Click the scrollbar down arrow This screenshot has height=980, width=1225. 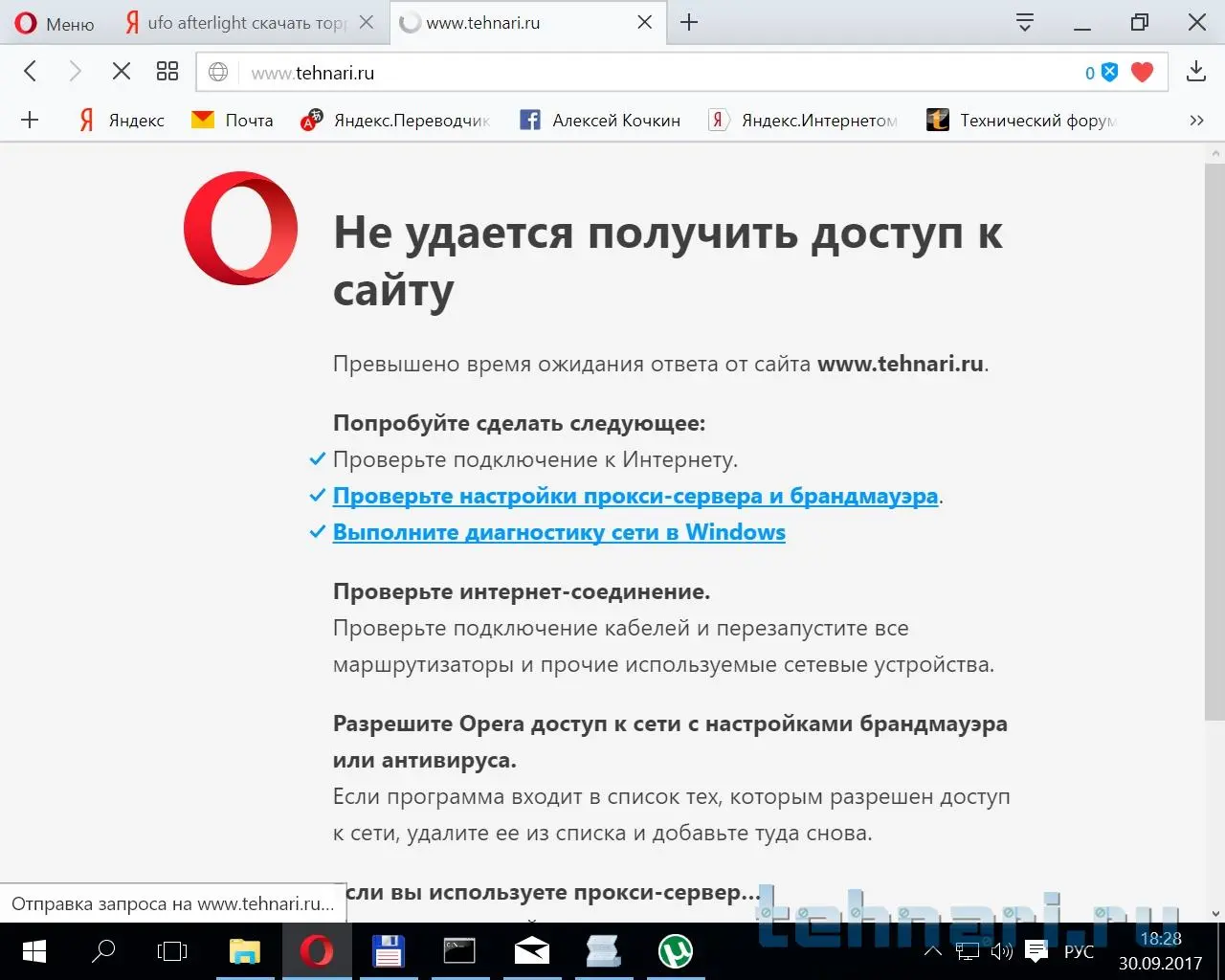1214,913
